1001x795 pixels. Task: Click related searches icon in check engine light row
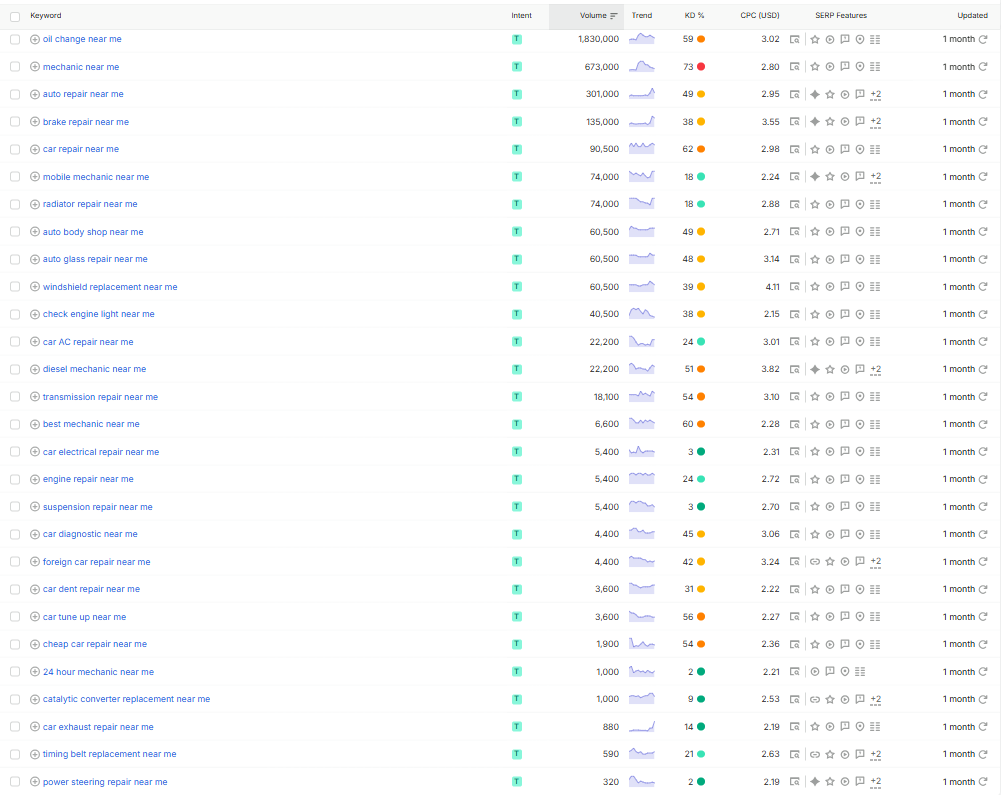click(x=875, y=314)
